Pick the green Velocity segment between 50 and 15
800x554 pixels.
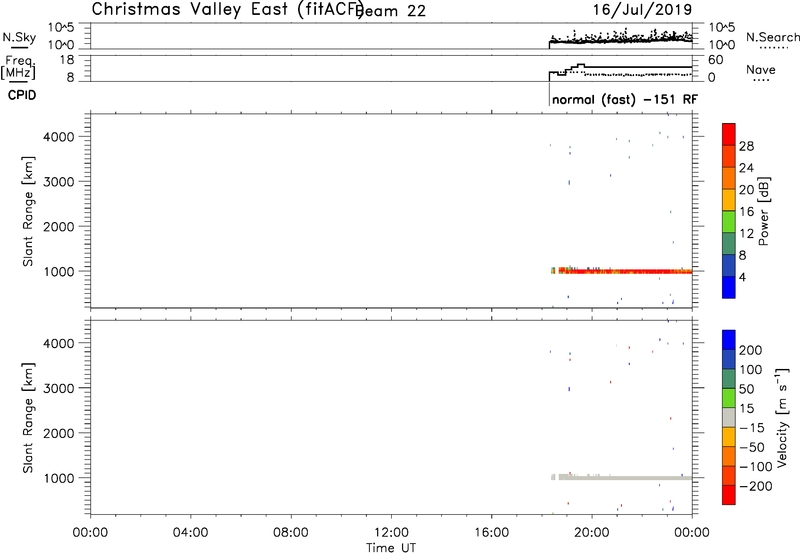coord(729,398)
